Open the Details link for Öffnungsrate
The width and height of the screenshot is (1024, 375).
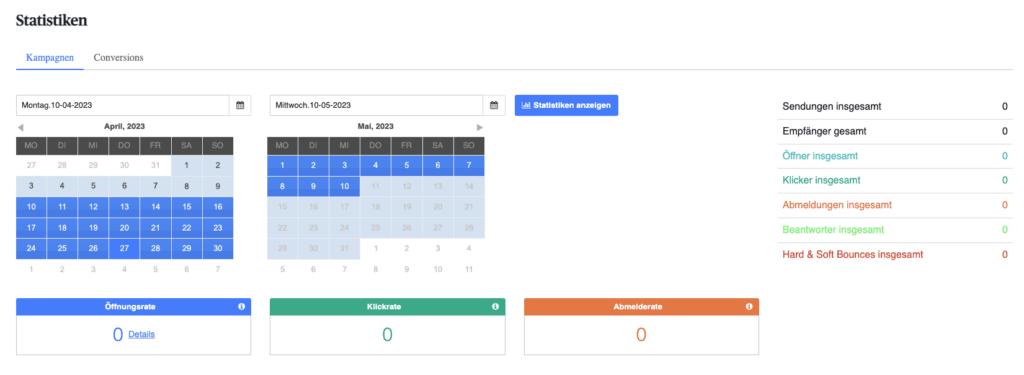point(142,334)
